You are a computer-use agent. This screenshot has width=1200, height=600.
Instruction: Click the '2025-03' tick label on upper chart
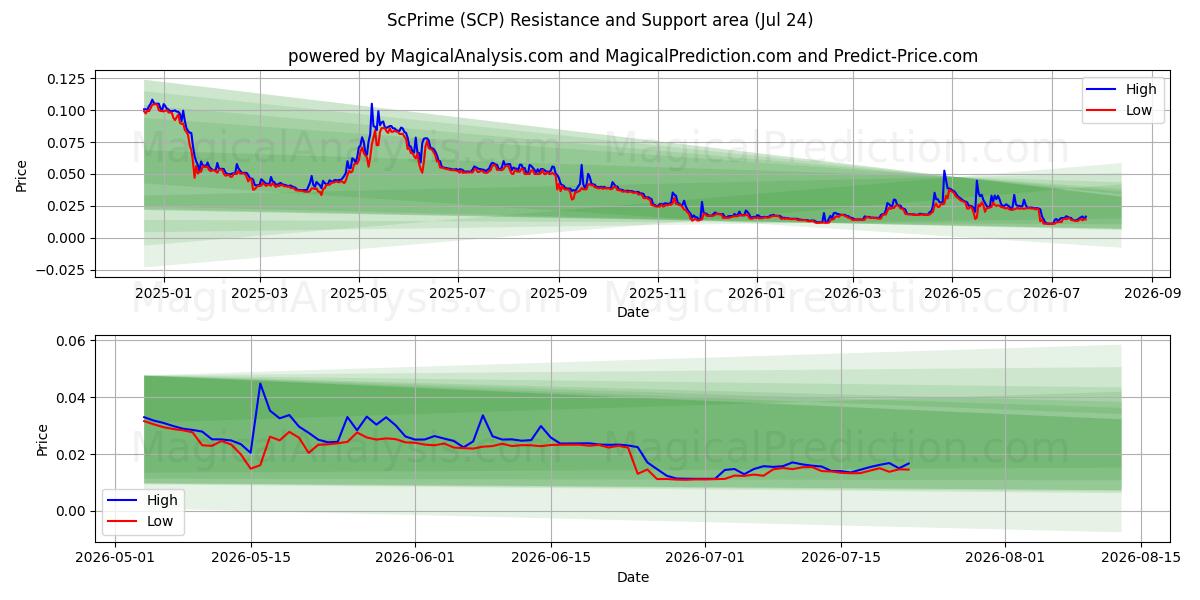[x=260, y=294]
